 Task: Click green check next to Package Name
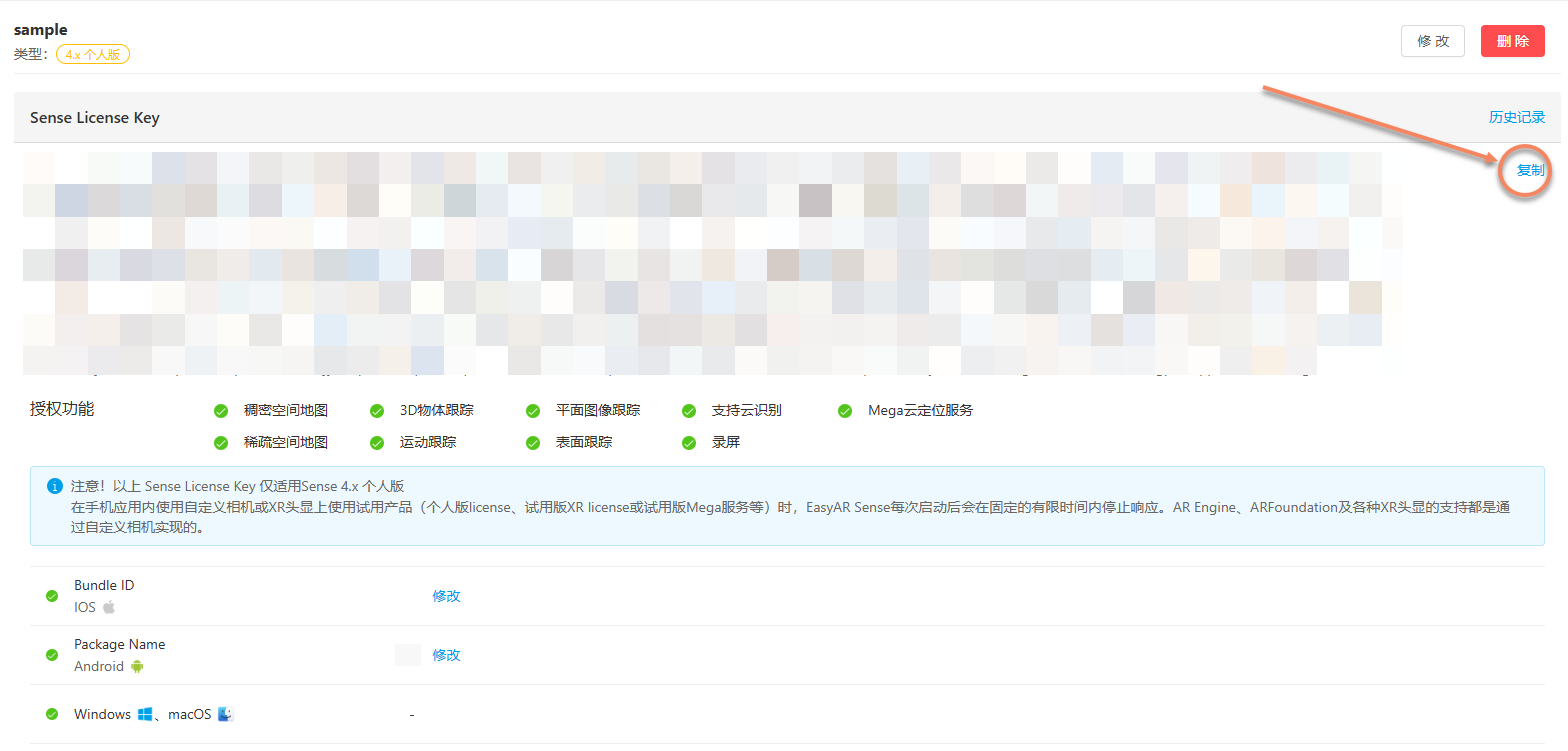point(52,655)
